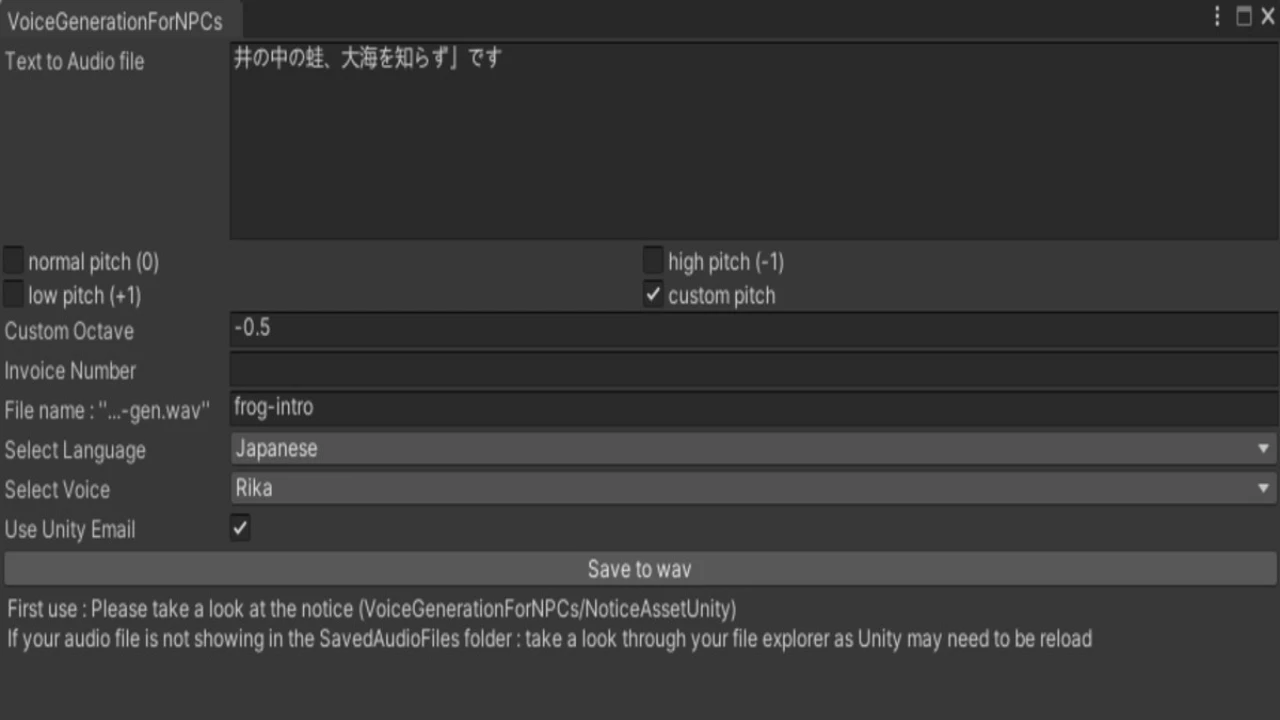This screenshot has width=1280, height=720.
Task: Click into the Japanese text area
Action: [x=753, y=140]
